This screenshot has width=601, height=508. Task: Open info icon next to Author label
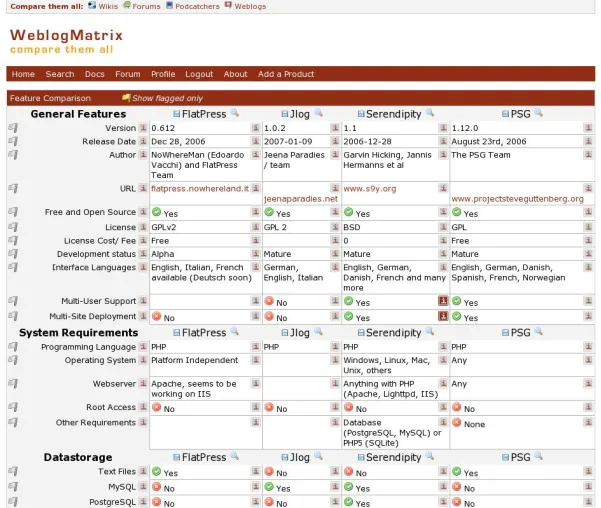pos(143,155)
